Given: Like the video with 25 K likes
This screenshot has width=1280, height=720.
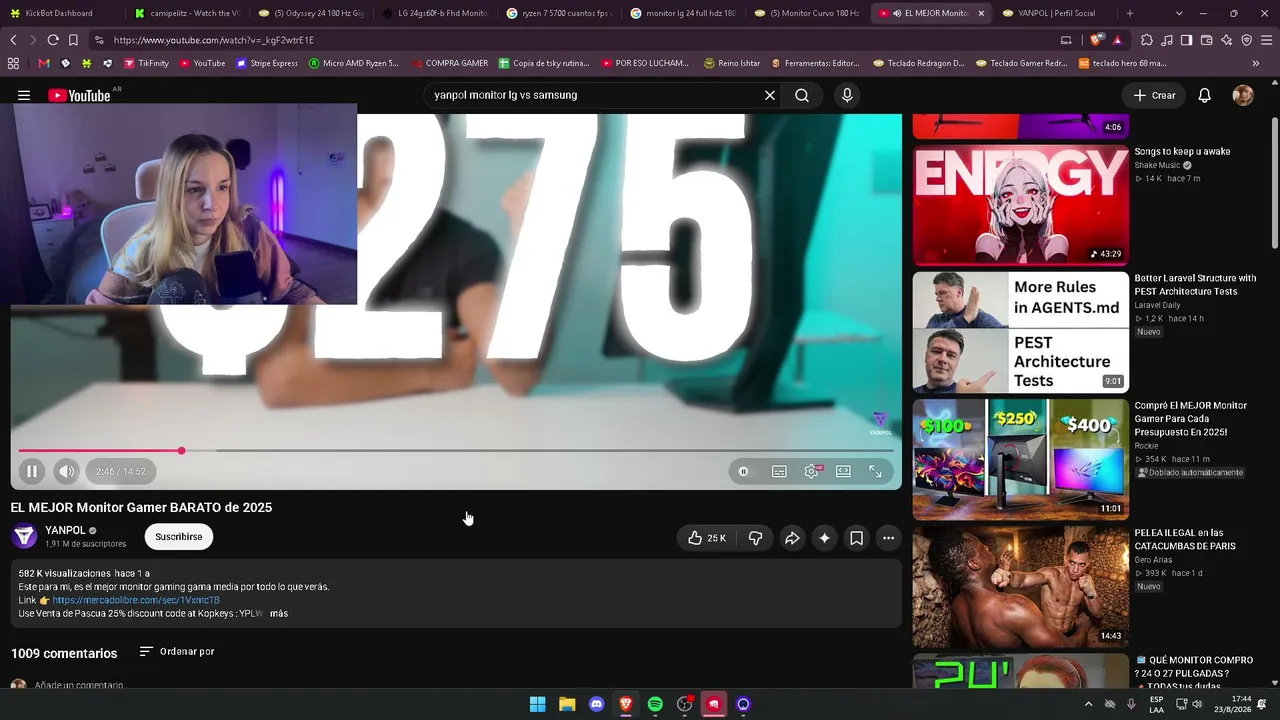Looking at the screenshot, I should click(x=707, y=538).
